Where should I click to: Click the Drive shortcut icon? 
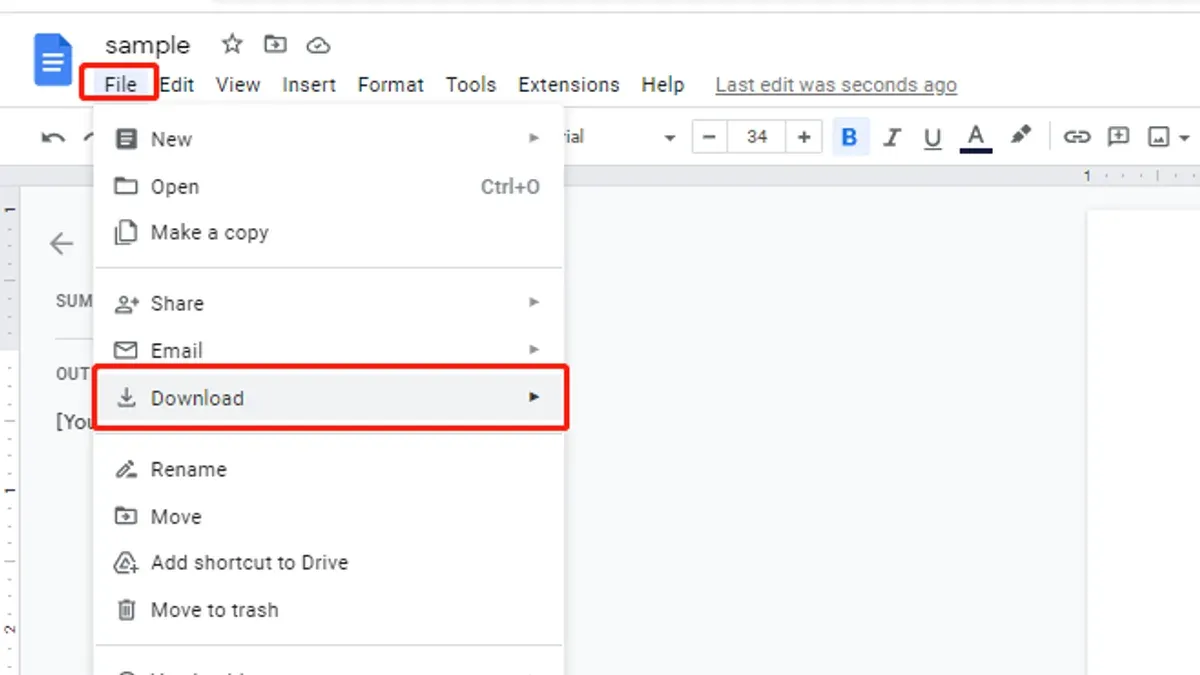pyautogui.click(x=126, y=563)
